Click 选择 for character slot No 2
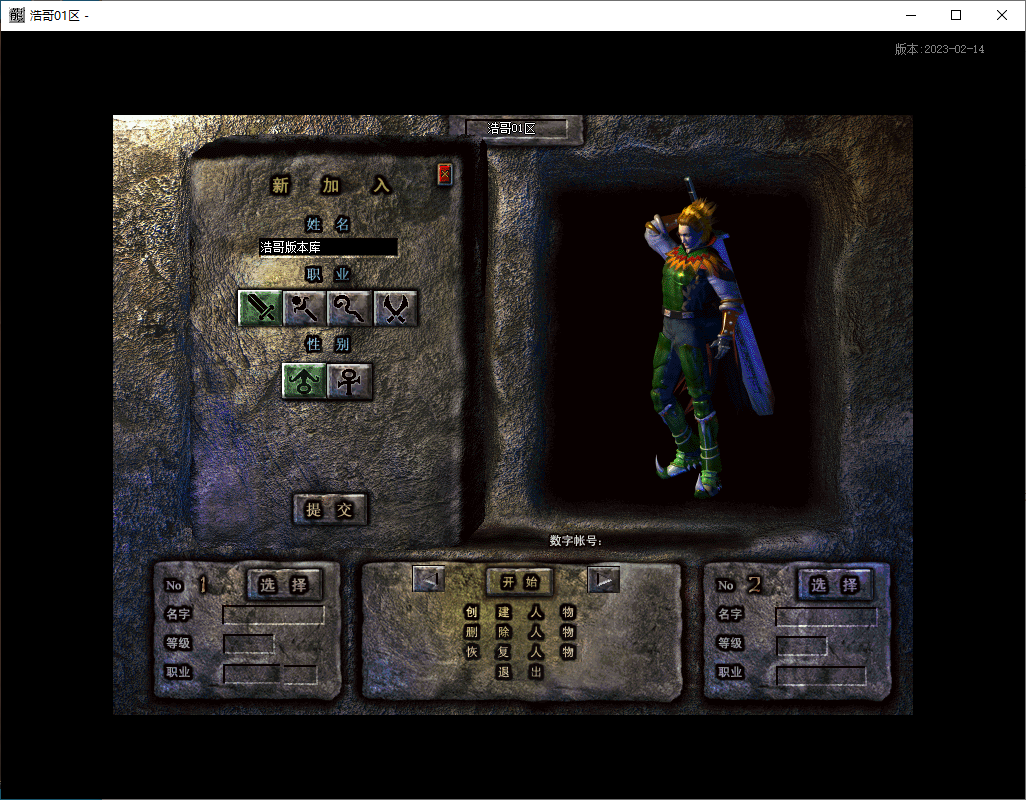Screen dimensions: 1026x800 834,585
